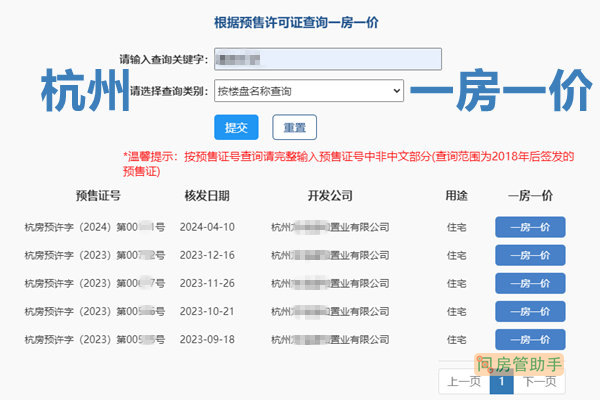This screenshot has height=400, width=600.
Task: Click the red 温馨提示 notice text
Action: tap(348, 163)
